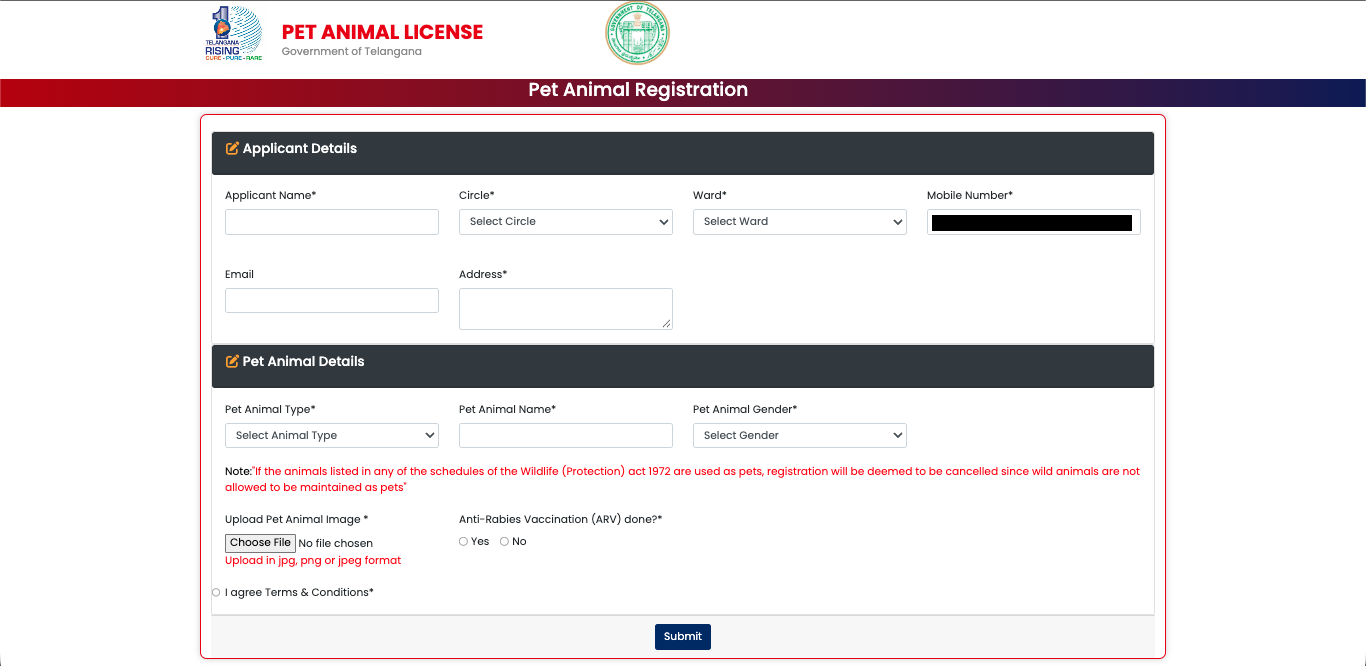1366x666 pixels.
Task: Click the Applicant Details section header
Action: click(x=683, y=153)
